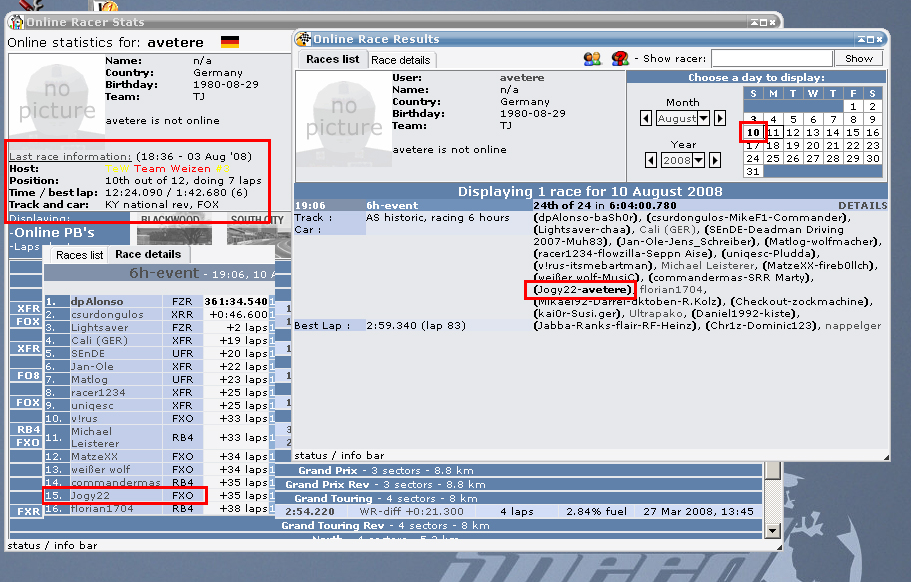Switch to Race details tab in Race Results
Viewport: 911px width, 582px height.
(x=401, y=60)
